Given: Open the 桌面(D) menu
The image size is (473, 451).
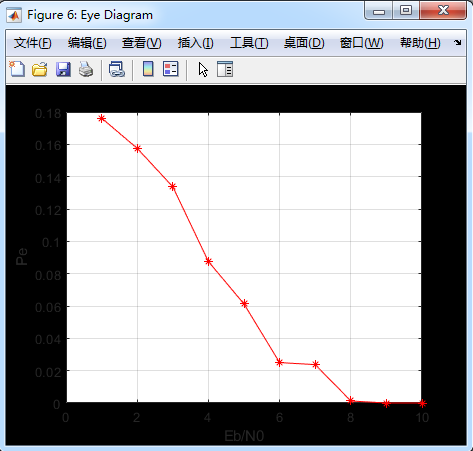Looking at the screenshot, I should point(304,43).
